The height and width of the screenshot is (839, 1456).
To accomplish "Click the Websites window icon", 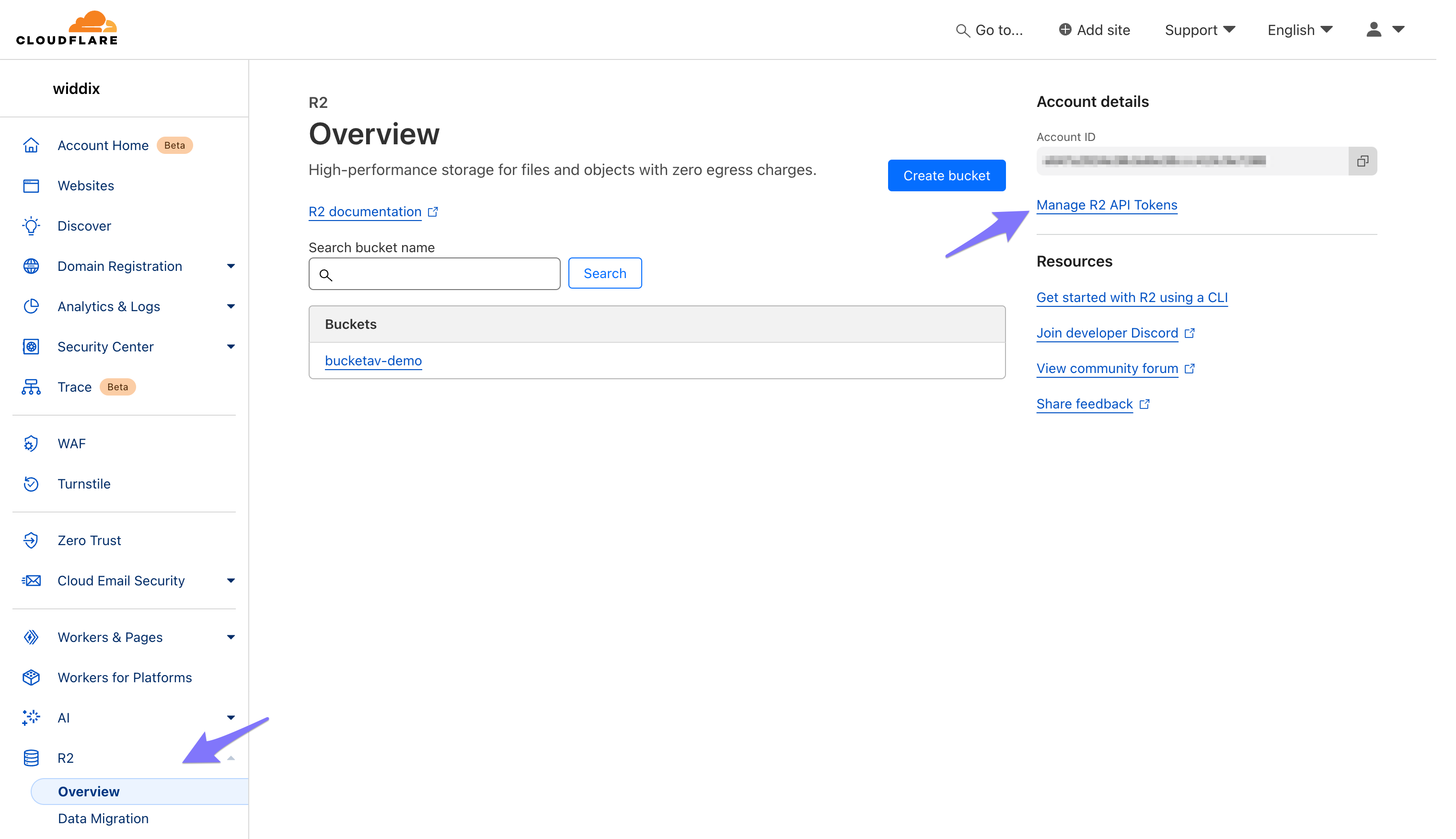I will pyautogui.click(x=31, y=186).
